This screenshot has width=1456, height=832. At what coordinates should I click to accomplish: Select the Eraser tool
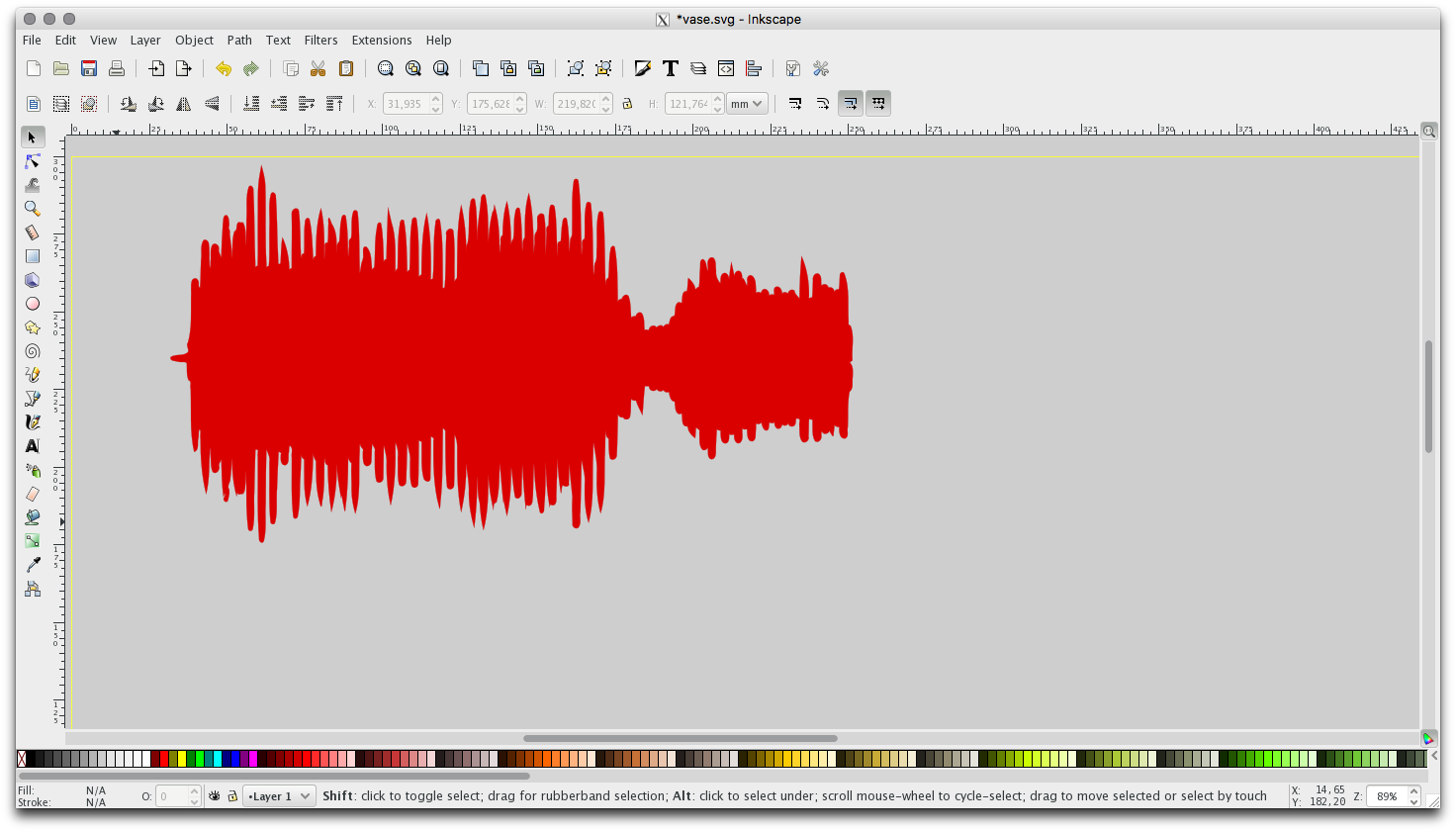(33, 494)
